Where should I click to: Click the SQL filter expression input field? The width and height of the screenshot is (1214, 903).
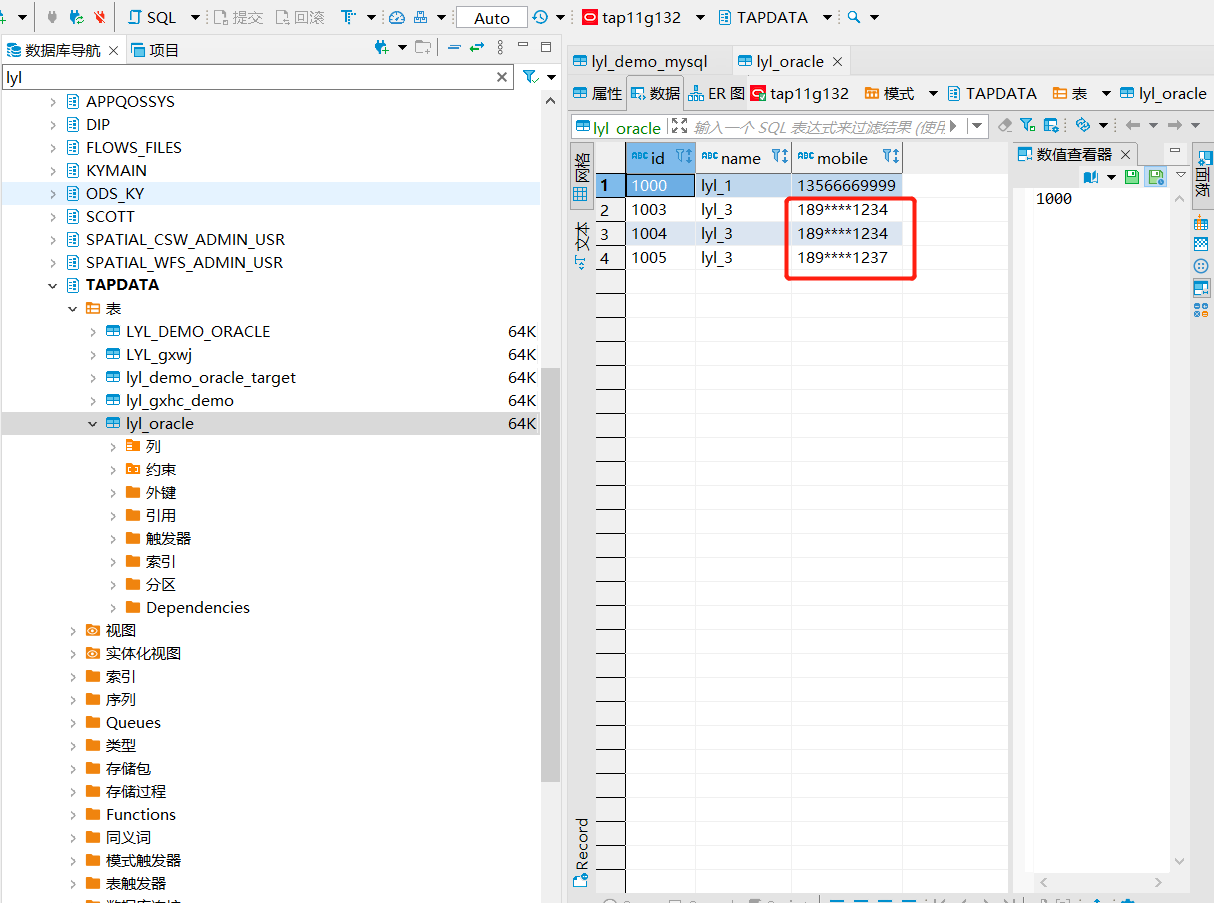tap(815, 127)
